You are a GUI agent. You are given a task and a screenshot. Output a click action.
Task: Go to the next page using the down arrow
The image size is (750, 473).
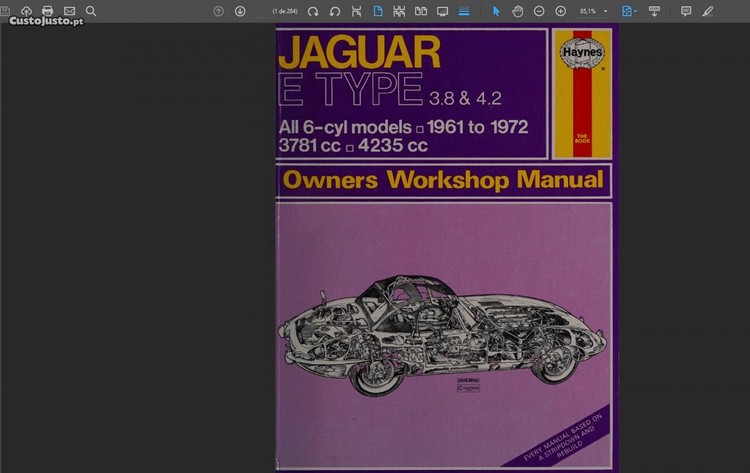click(240, 11)
